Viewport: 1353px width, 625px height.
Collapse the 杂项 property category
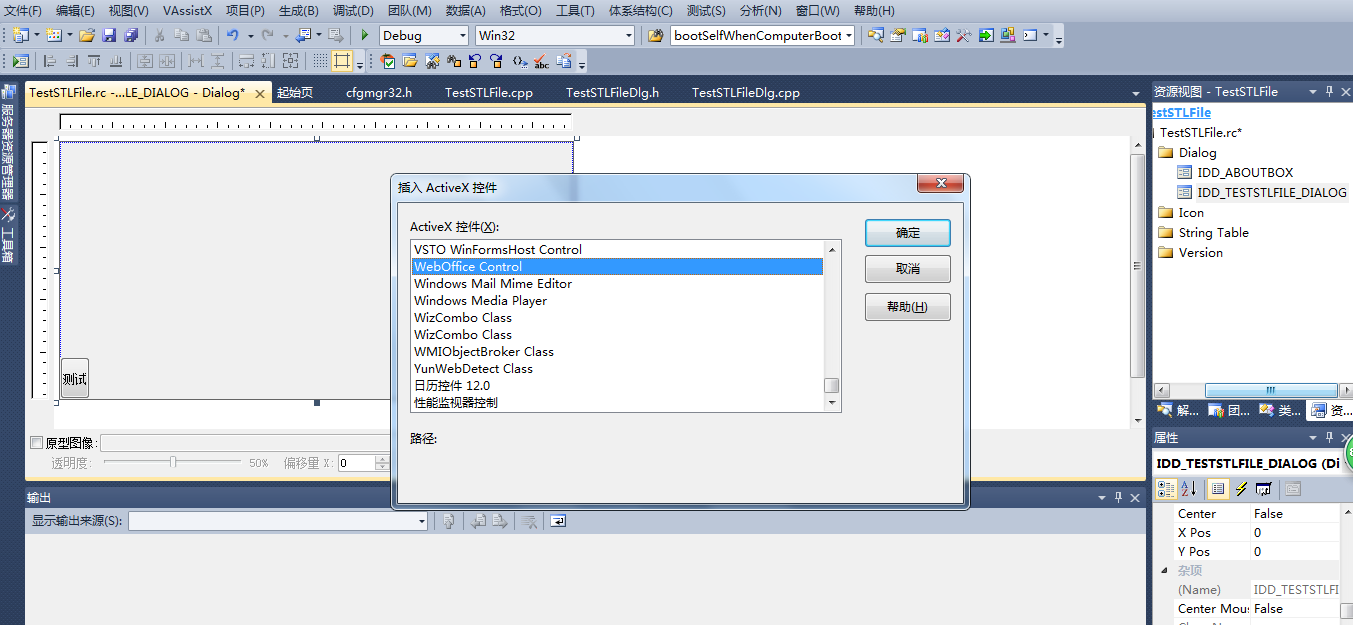point(1164,570)
